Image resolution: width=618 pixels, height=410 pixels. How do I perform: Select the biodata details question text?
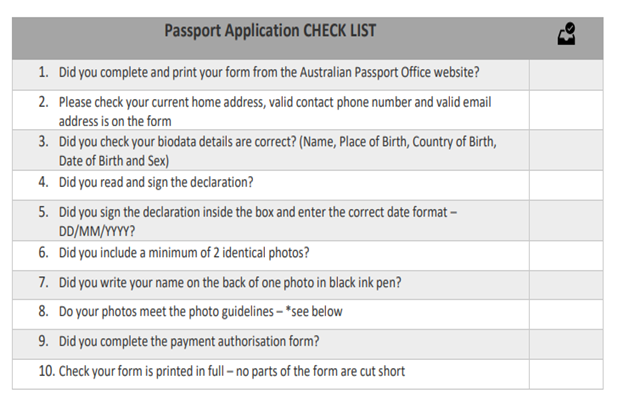pos(277,150)
